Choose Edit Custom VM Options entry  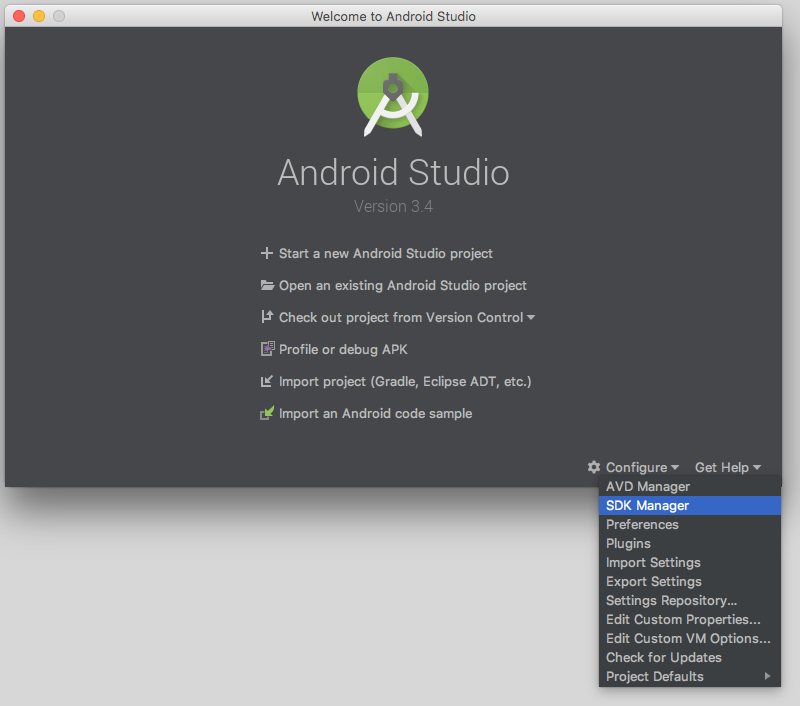pyautogui.click(x=688, y=639)
